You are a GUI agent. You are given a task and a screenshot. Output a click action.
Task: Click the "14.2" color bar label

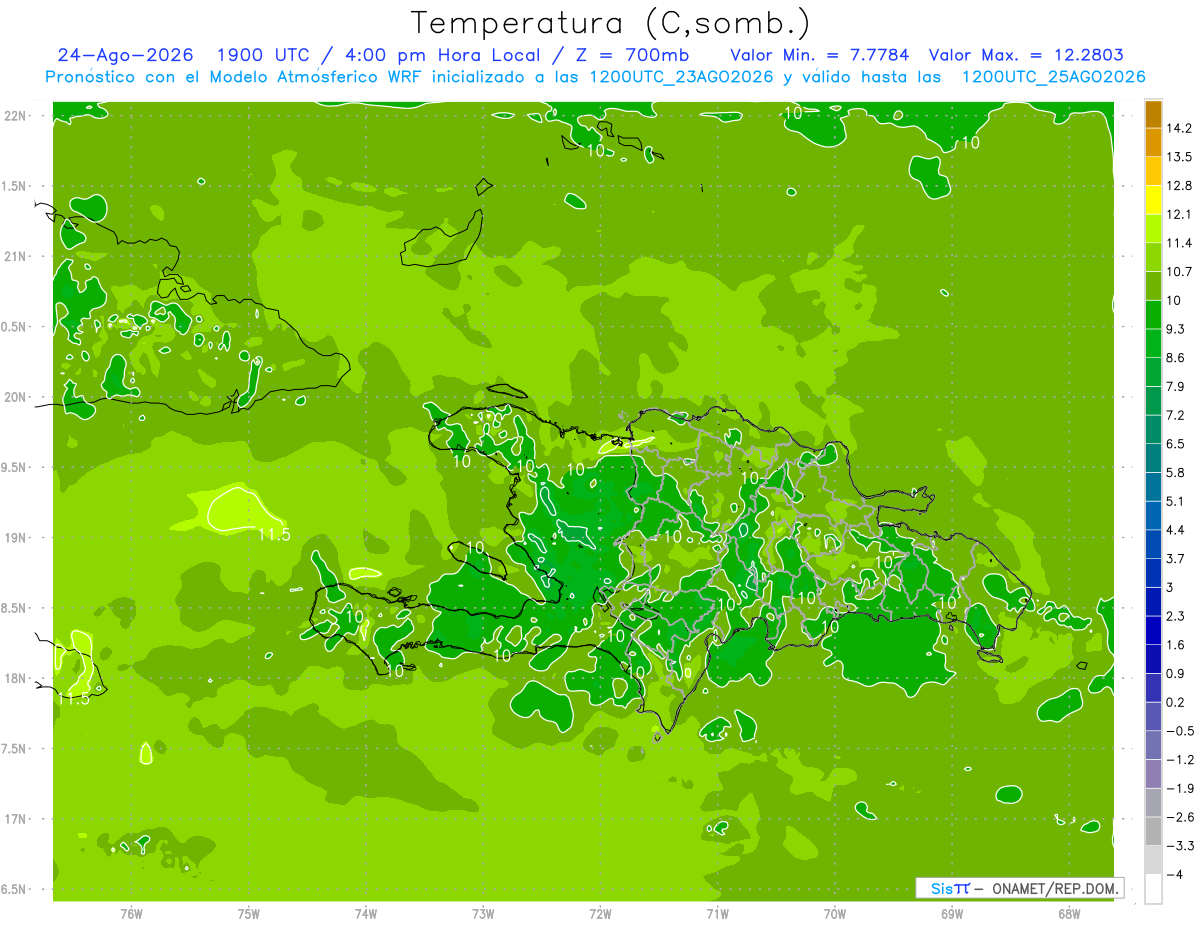(1179, 128)
